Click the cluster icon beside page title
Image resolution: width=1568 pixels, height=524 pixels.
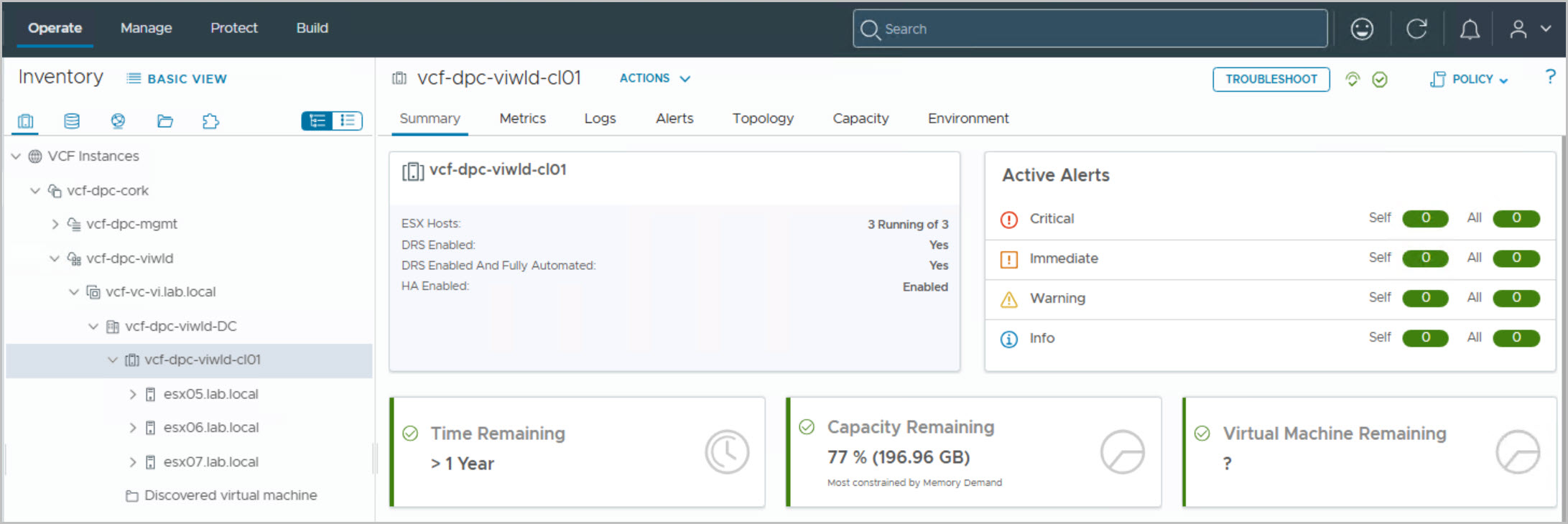(399, 78)
